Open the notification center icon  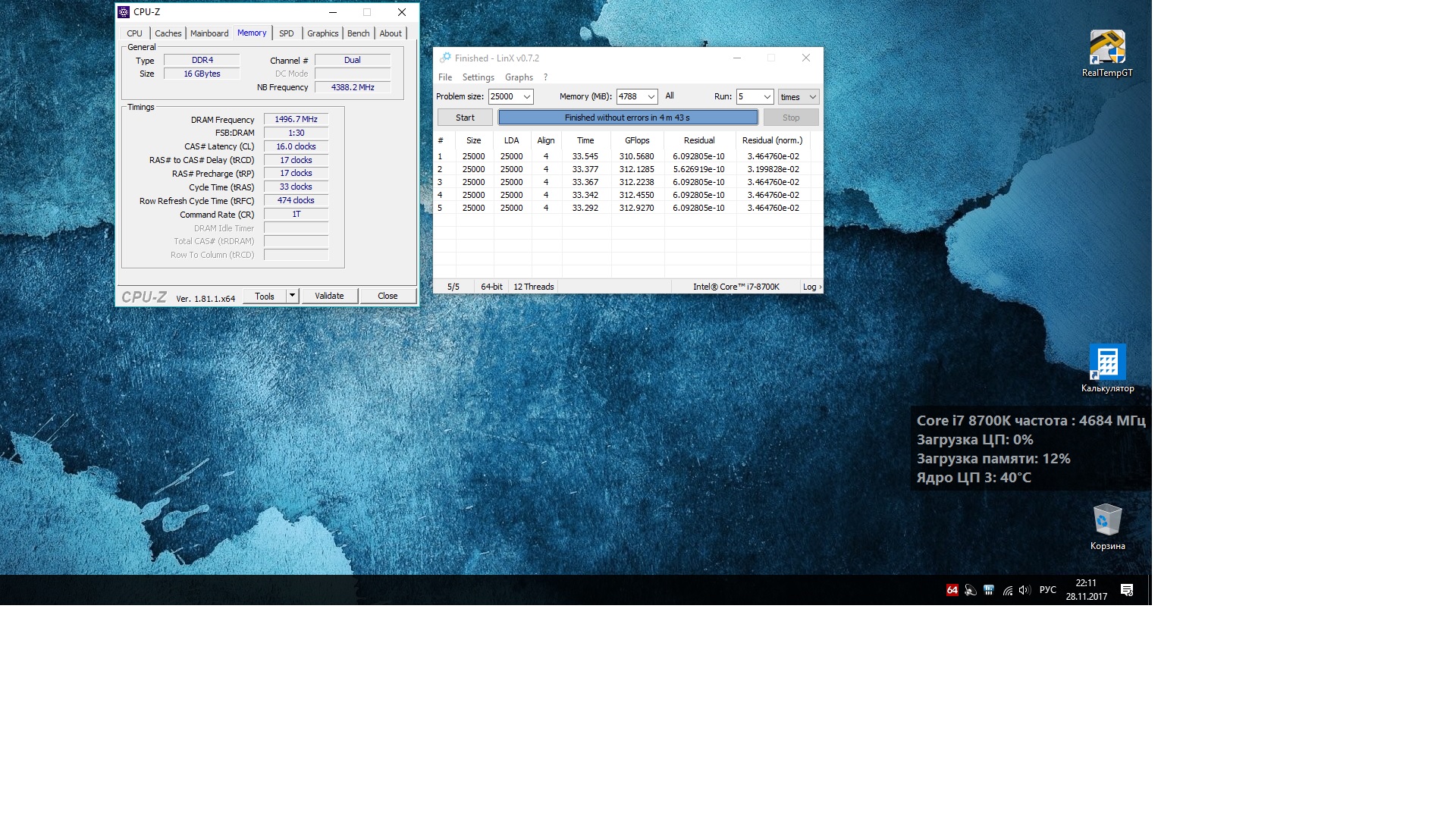click(1127, 590)
